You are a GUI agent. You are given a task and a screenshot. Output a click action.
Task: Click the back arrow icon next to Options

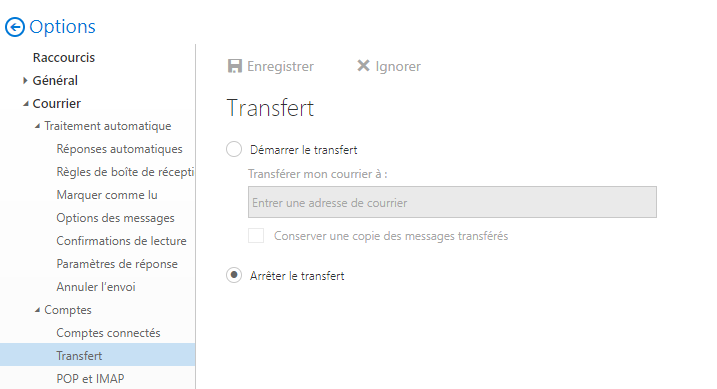pyautogui.click(x=15, y=27)
